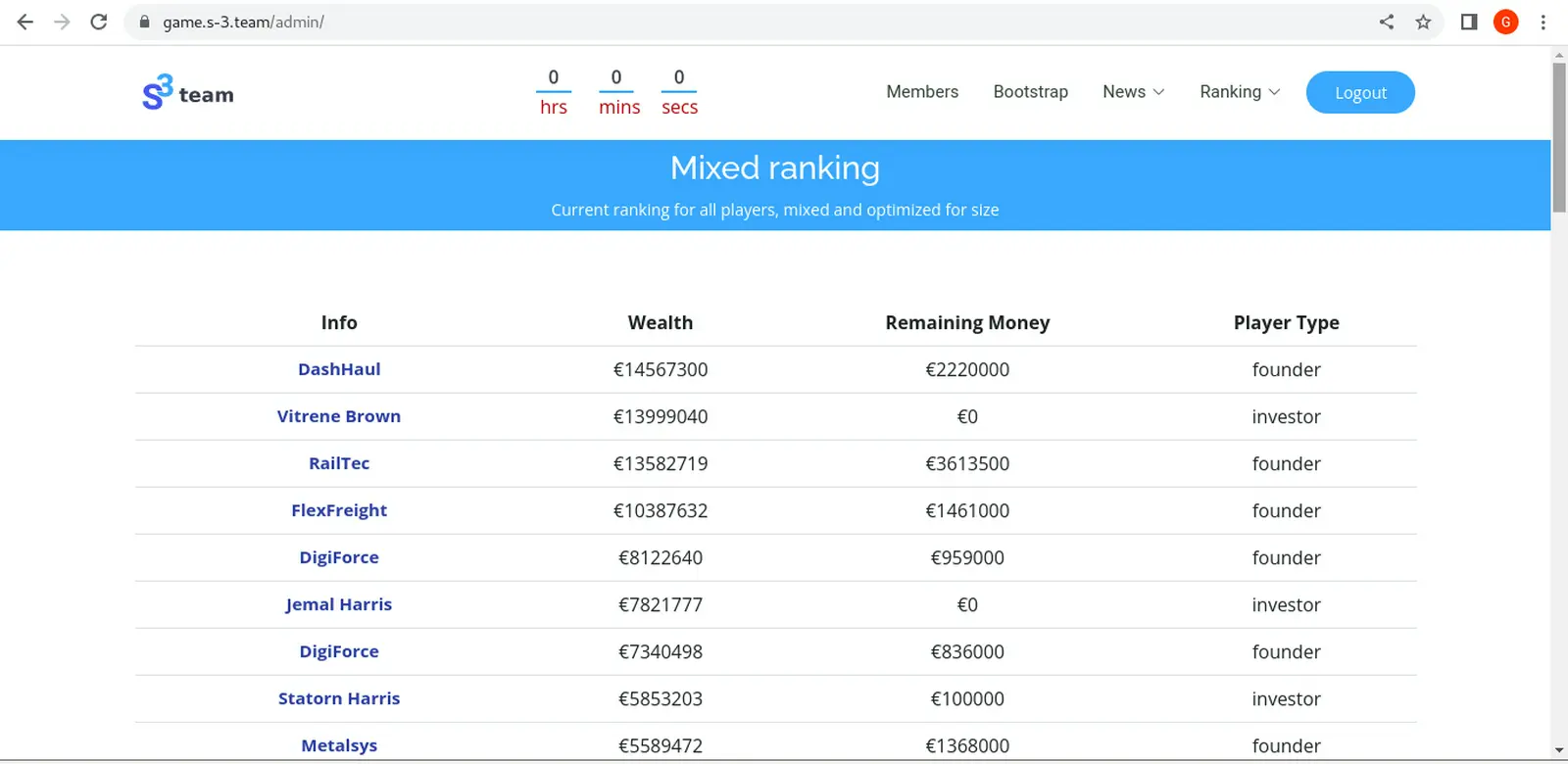Open Vitrene Brown's profile link
Viewport: 1568px width, 764px height.
click(339, 416)
